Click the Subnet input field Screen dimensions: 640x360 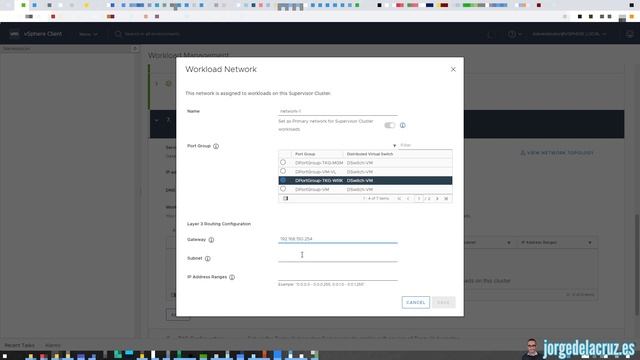[338, 257]
